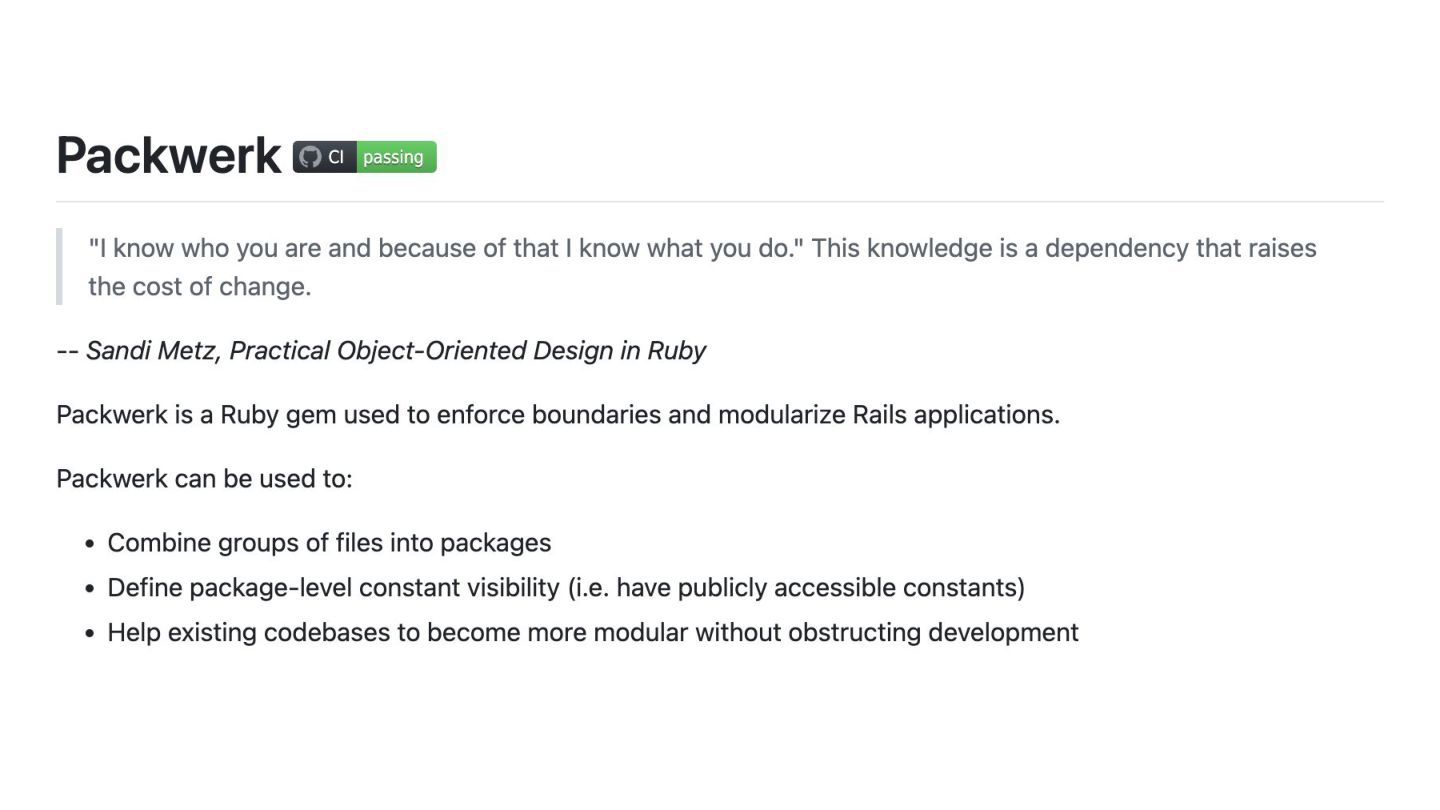The width and height of the screenshot is (1440, 810).
Task: Click the bullet "Define package-level constant visibility"
Action: tap(566, 588)
